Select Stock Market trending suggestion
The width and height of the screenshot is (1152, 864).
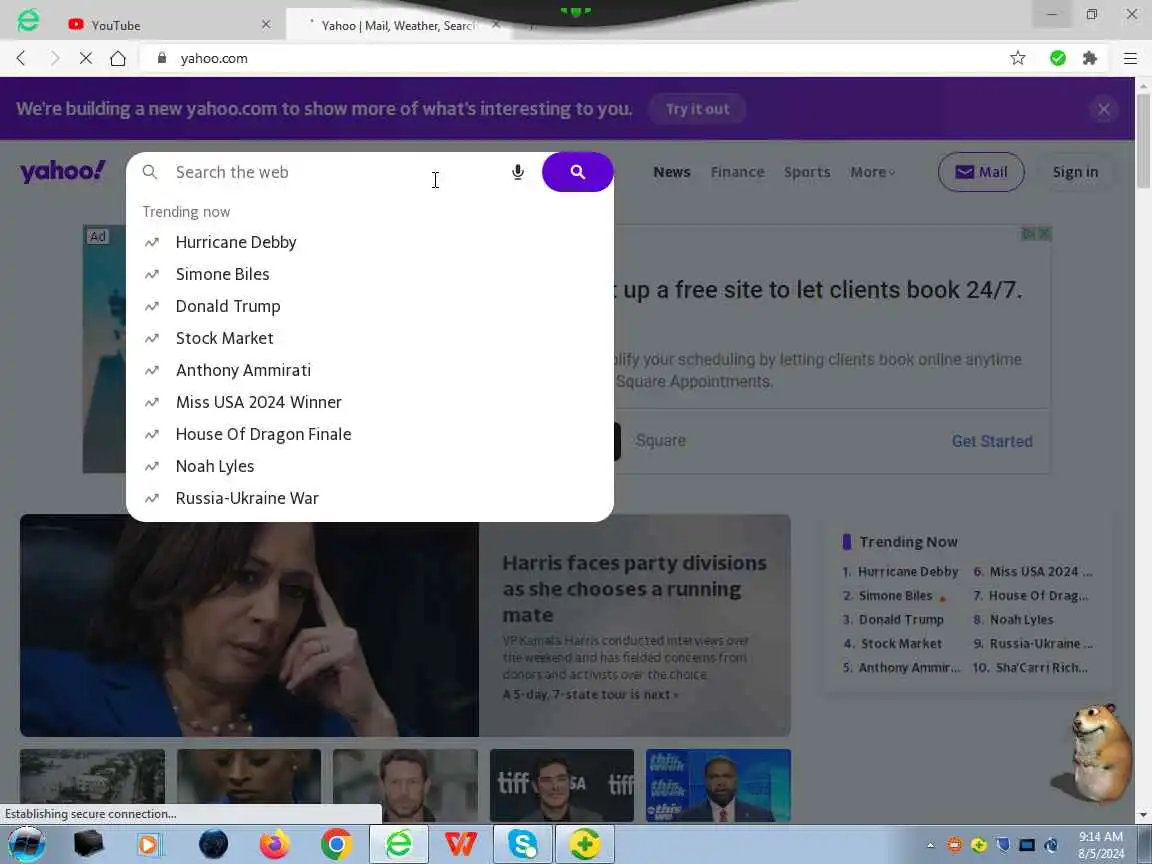coord(370,338)
